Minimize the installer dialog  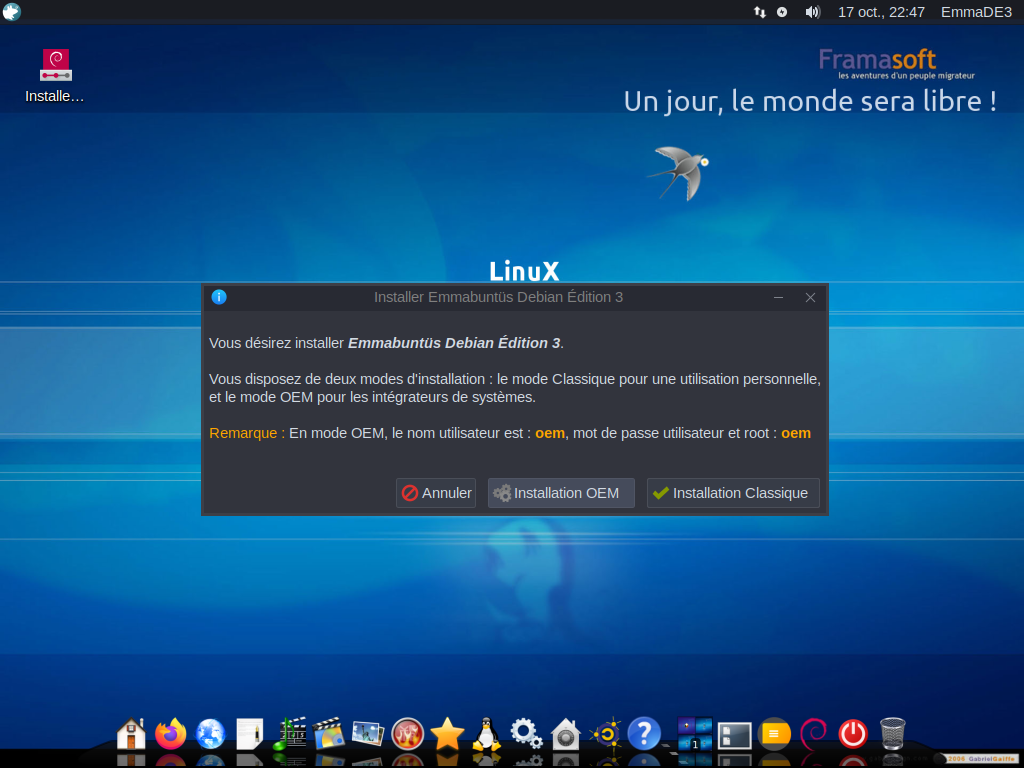coord(778,297)
